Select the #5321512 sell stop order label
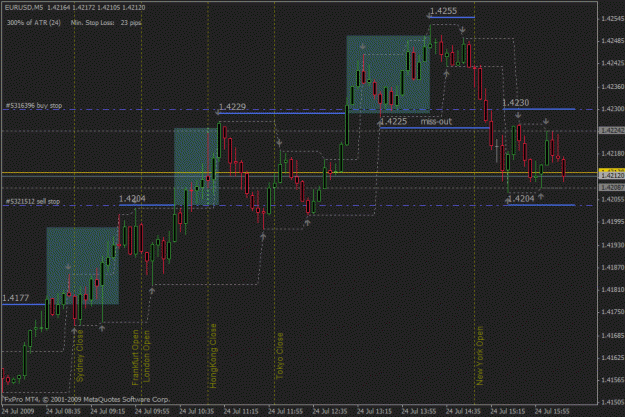Viewport: 625px width, 417px height. pos(33,202)
